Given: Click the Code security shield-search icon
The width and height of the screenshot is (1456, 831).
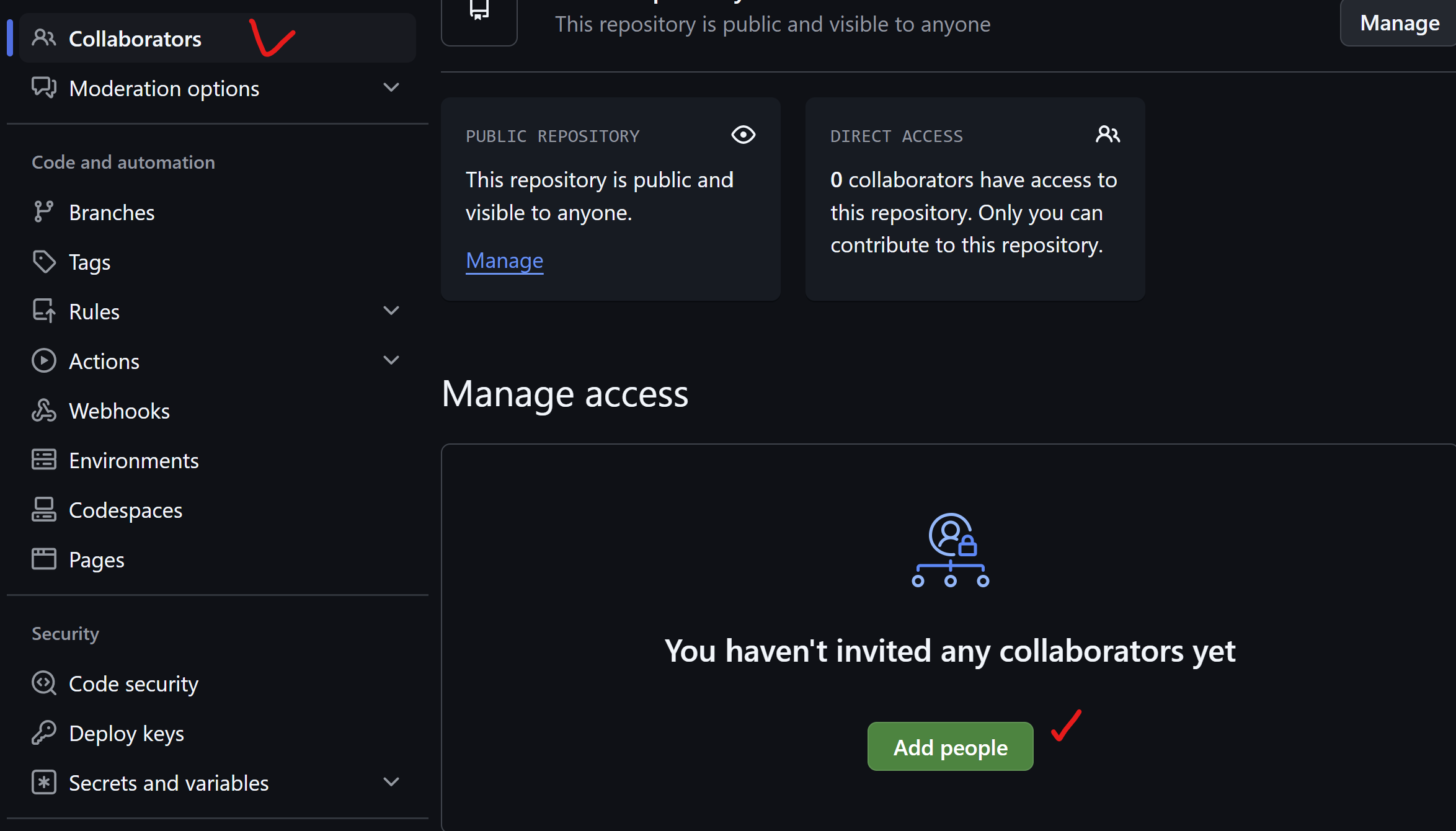Looking at the screenshot, I should tap(43, 683).
